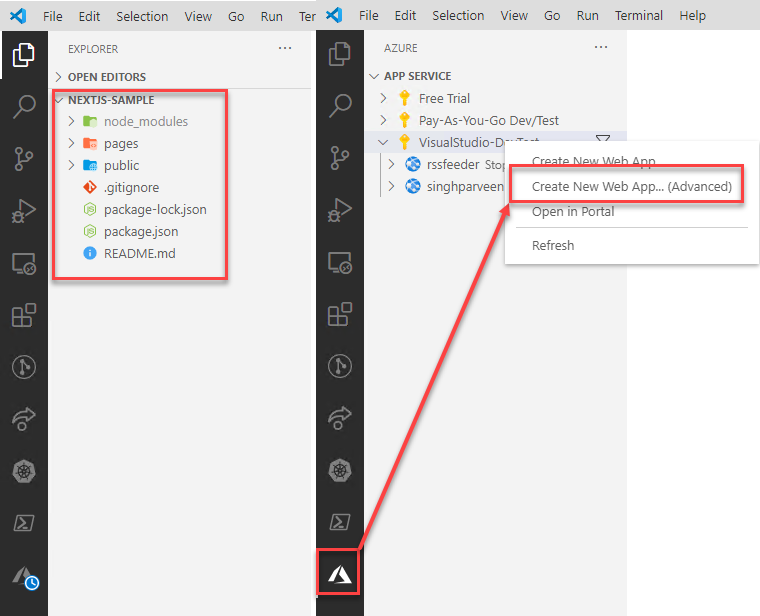Screen dimensions: 760x616
Task: Open File menu in right window
Action: click(368, 16)
